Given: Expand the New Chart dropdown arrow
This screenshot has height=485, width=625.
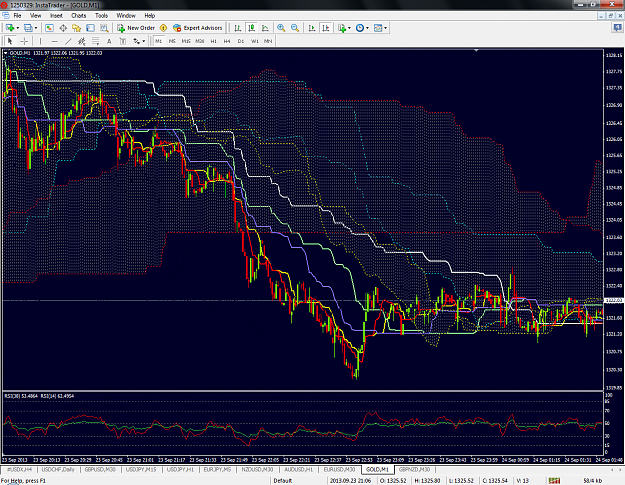Looking at the screenshot, I should point(18,28).
